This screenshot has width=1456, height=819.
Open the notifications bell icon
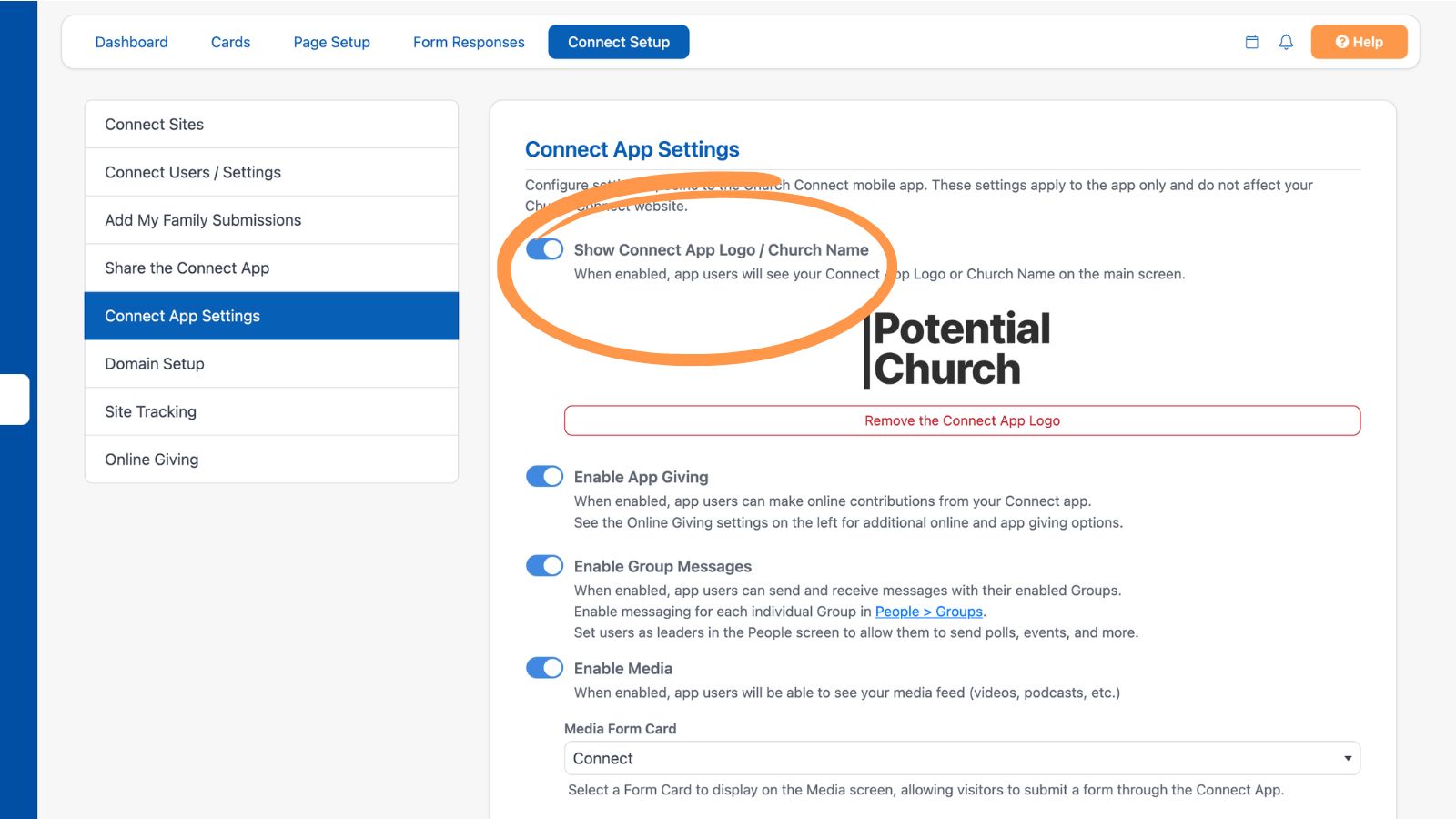(1286, 42)
